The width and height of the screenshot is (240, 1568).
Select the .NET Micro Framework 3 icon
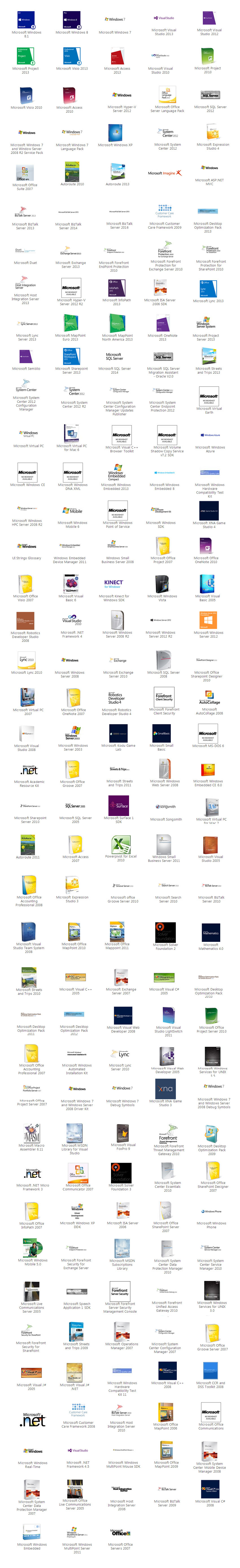(33, 1172)
